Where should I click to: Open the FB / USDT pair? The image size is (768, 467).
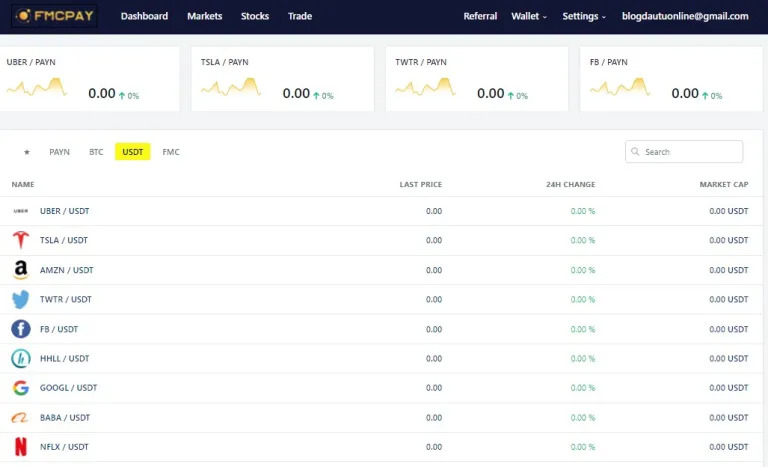click(59, 329)
